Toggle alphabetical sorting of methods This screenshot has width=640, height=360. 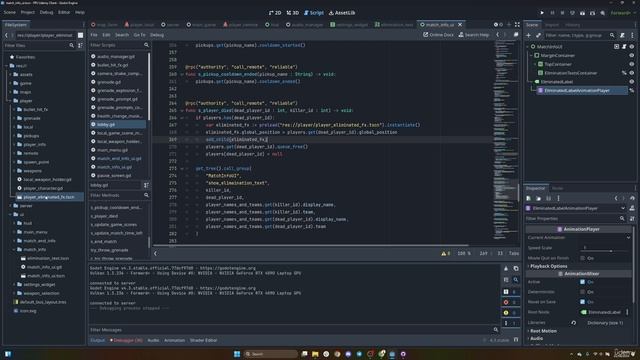coord(146,185)
